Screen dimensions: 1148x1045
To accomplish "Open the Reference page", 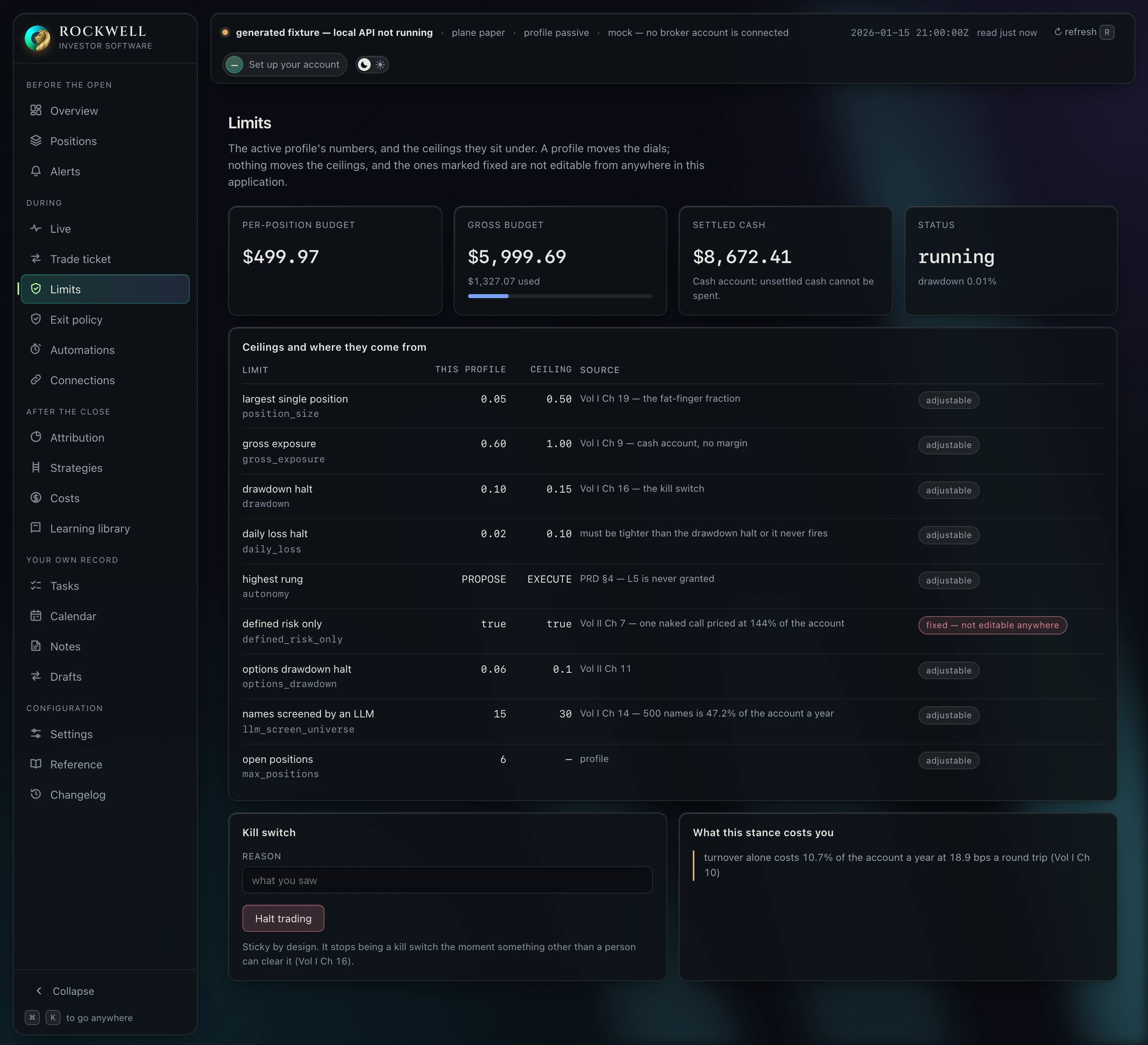I will pyautogui.click(x=105, y=764).
